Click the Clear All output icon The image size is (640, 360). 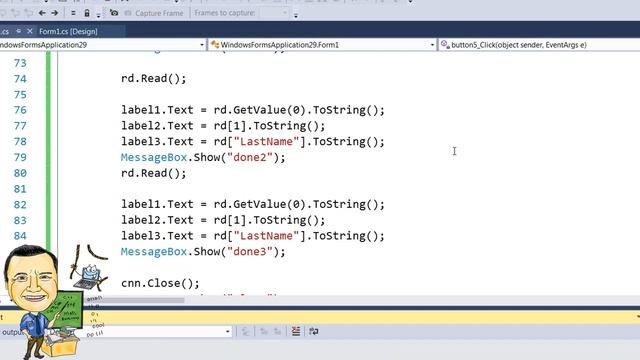296,331
